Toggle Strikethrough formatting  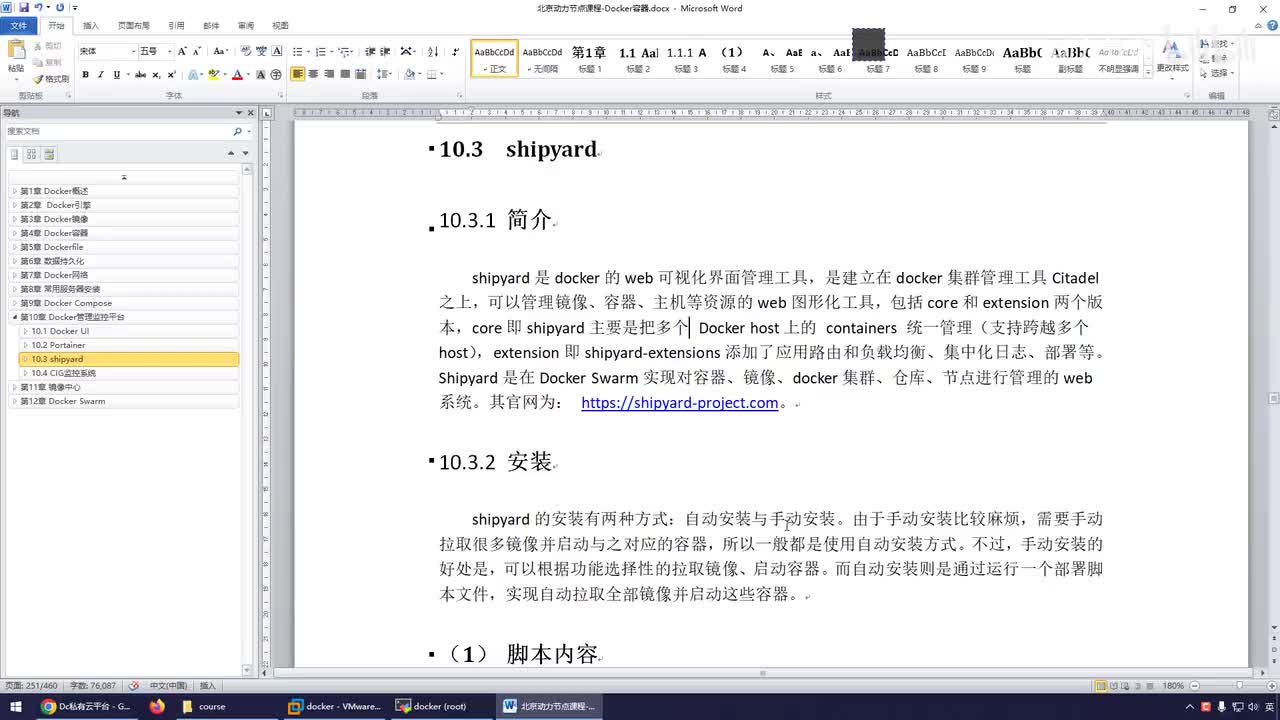(140, 74)
